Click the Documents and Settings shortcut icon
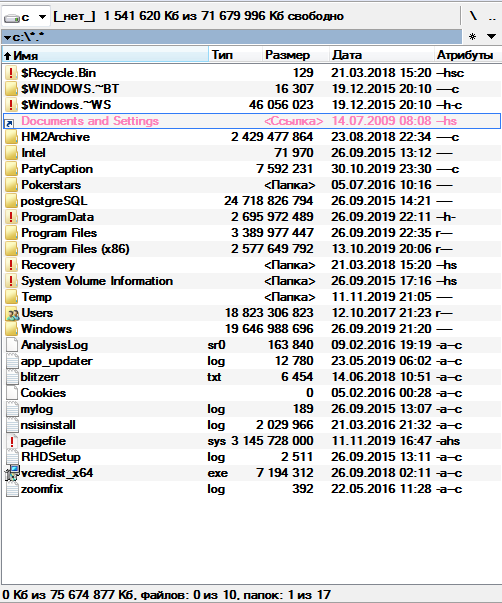 [9, 122]
